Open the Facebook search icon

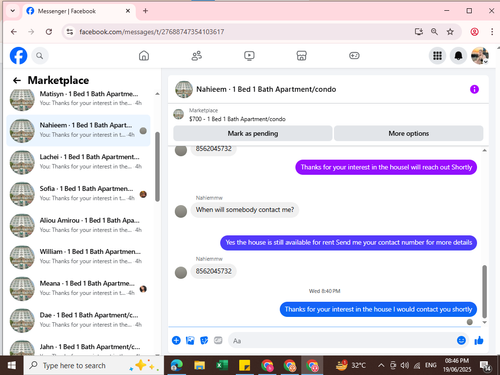[x=40, y=56]
